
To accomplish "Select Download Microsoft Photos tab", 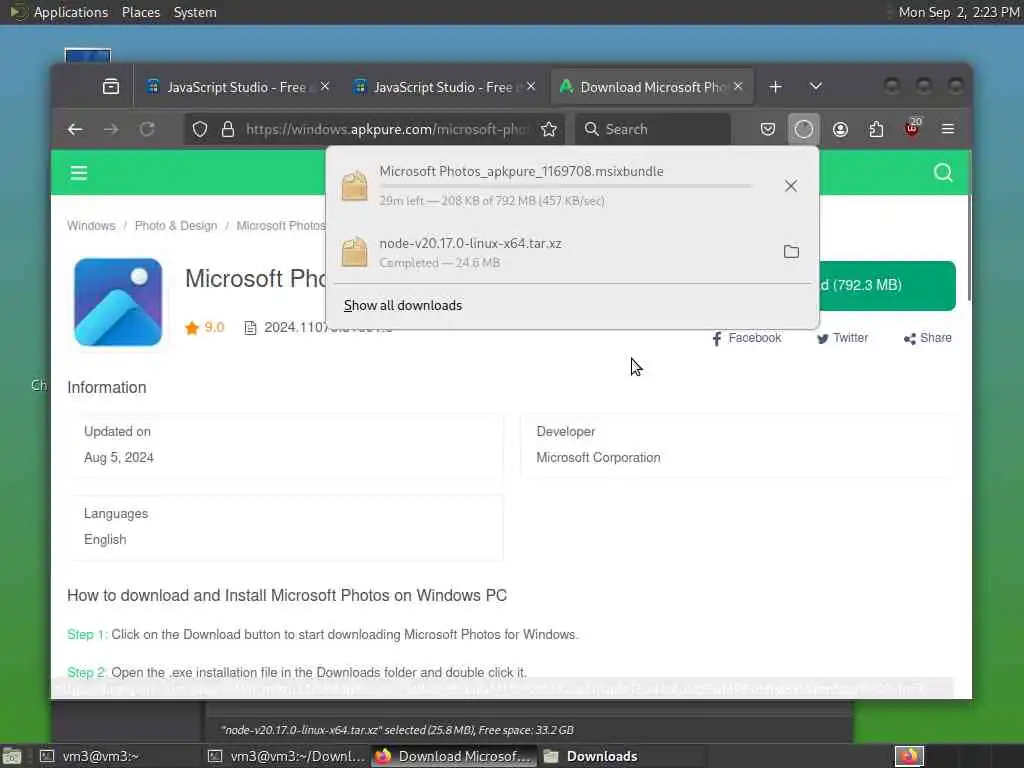I will (653, 87).
